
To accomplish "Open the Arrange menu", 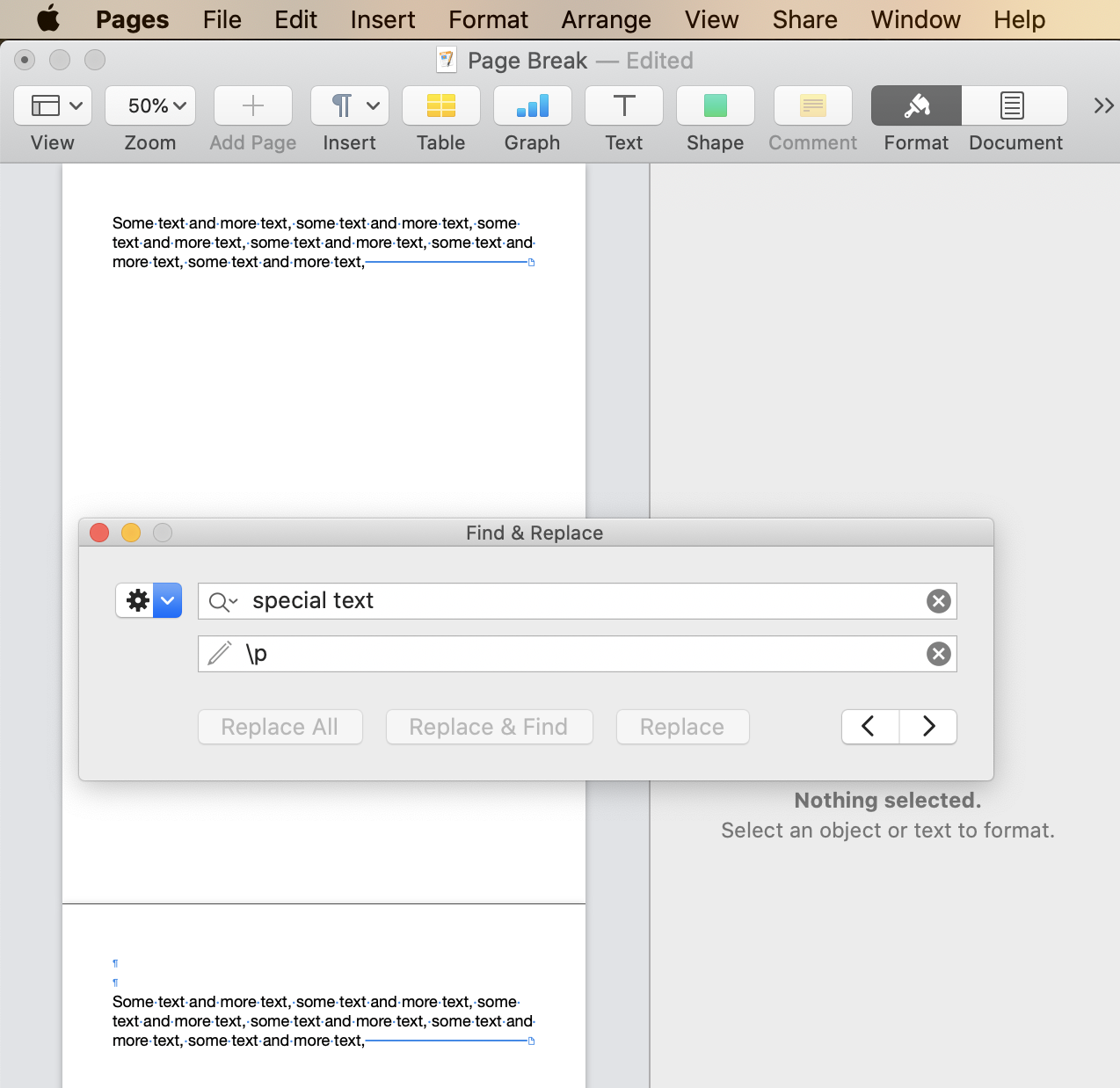I will [606, 19].
